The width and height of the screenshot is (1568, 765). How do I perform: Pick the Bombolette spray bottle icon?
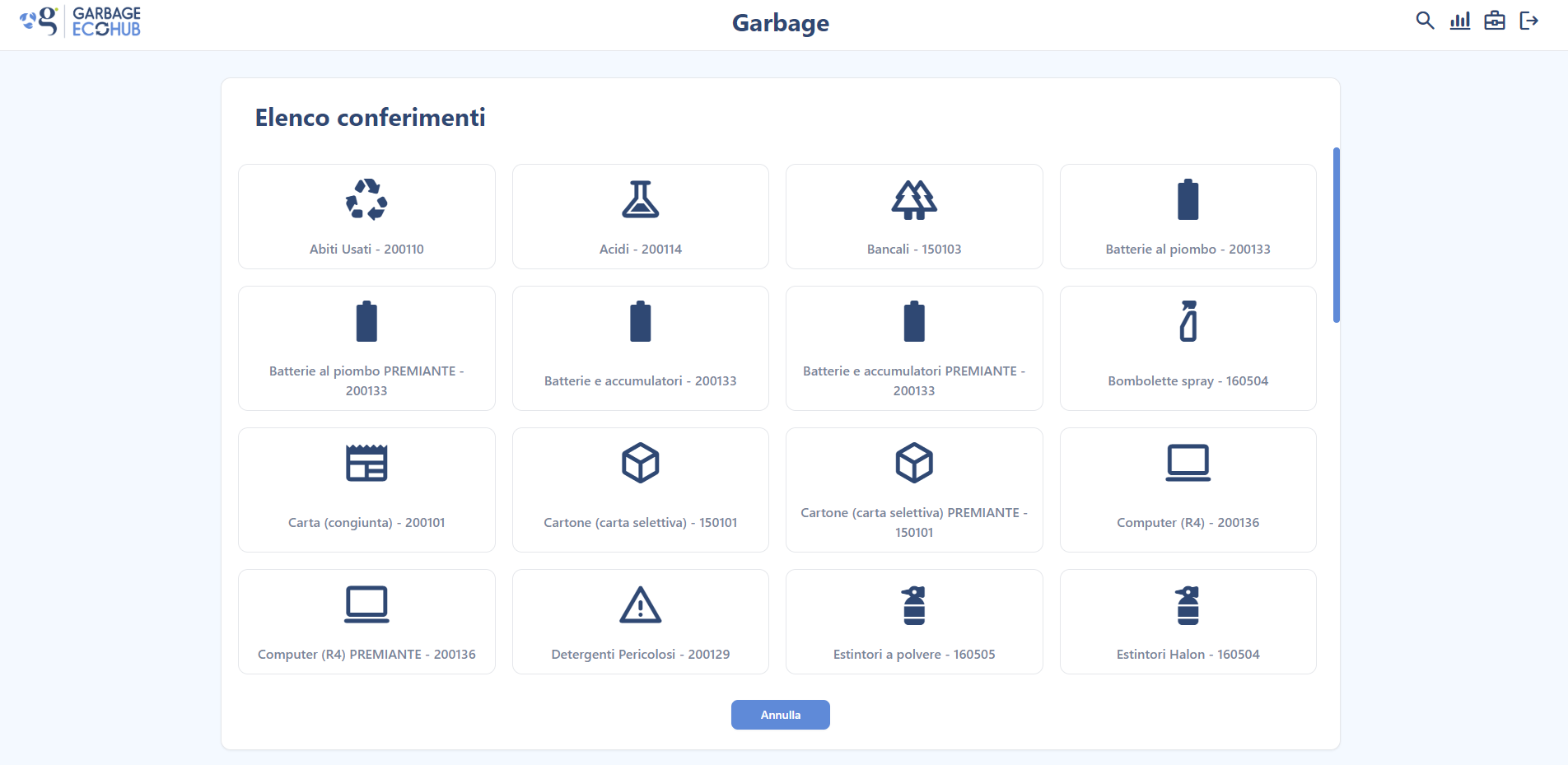point(1188,321)
